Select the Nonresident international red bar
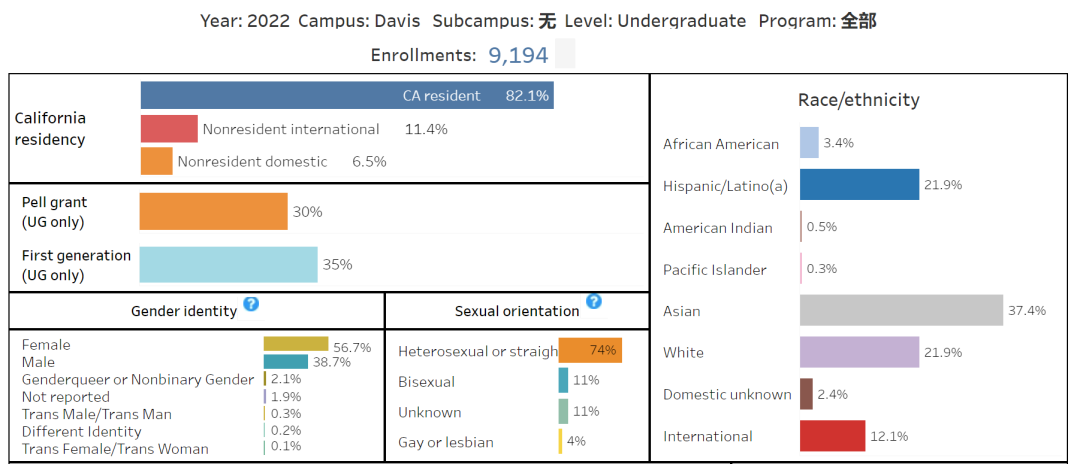This screenshot has width=1080, height=464. (169, 129)
